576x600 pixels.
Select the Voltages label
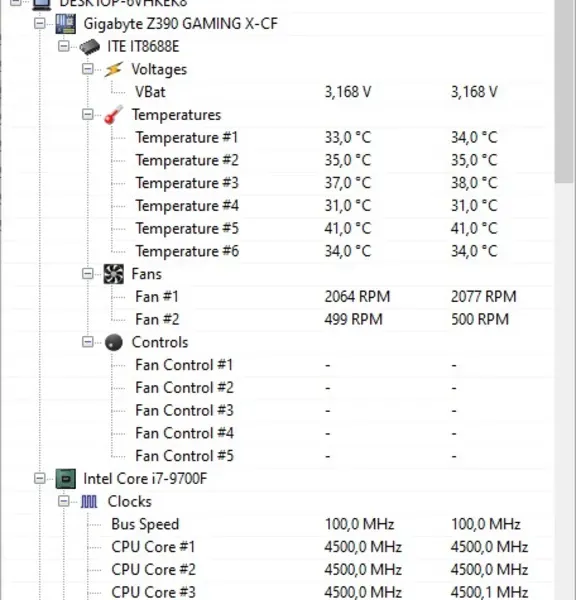[x=159, y=69]
